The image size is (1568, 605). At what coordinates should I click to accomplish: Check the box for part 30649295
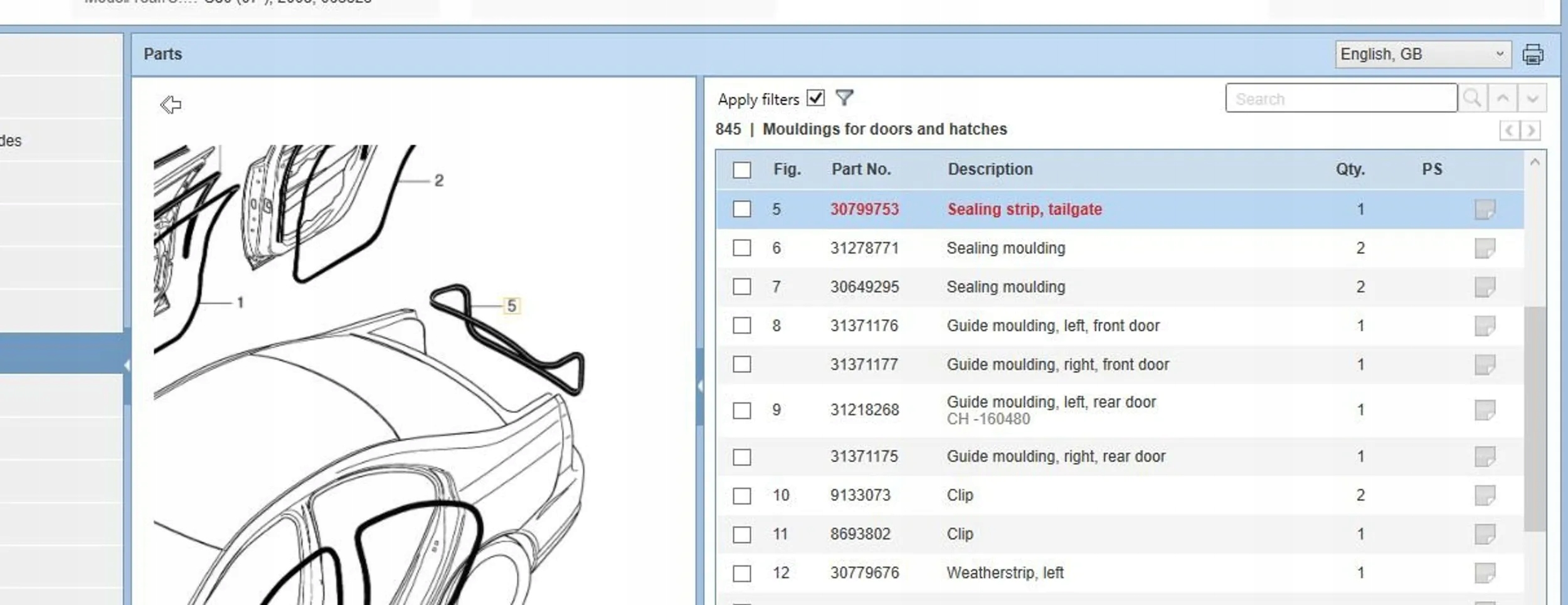(x=742, y=287)
